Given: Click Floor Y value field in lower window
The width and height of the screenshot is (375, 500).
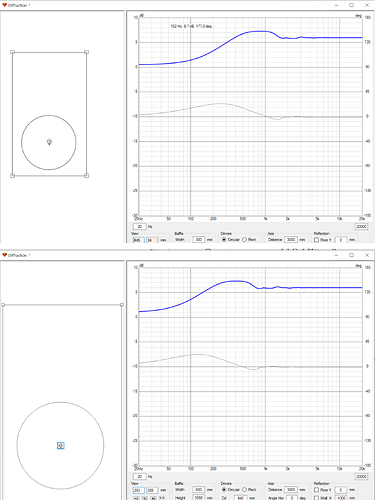Looking at the screenshot, I should (x=340, y=490).
